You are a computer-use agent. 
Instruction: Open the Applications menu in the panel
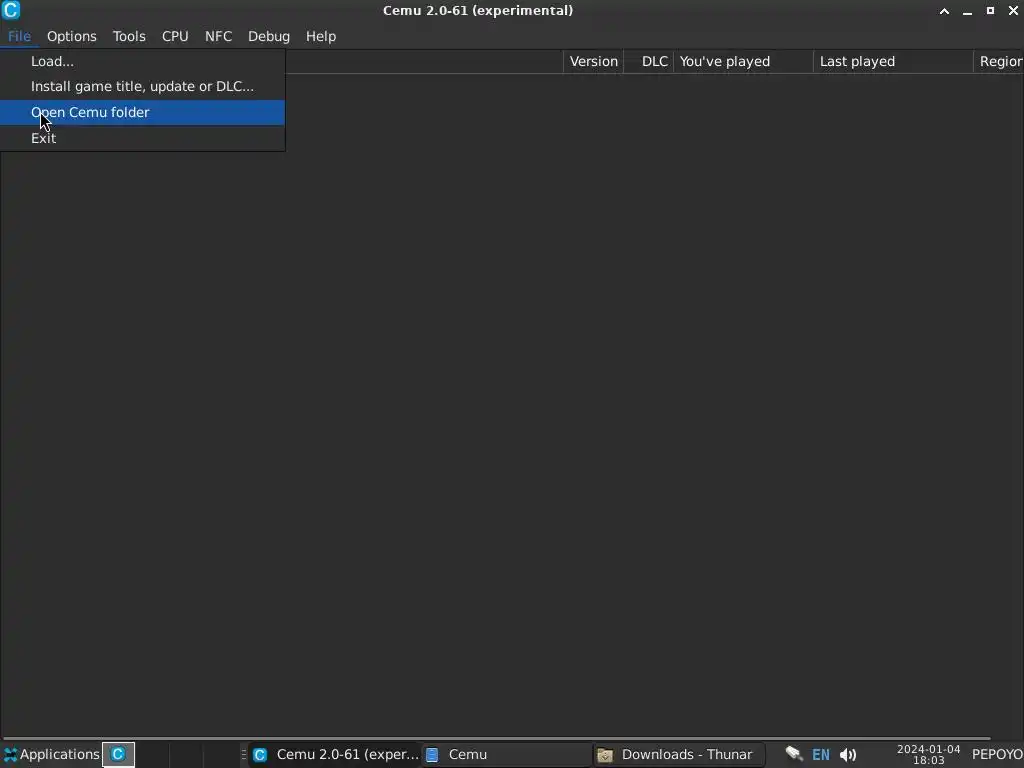click(x=51, y=754)
